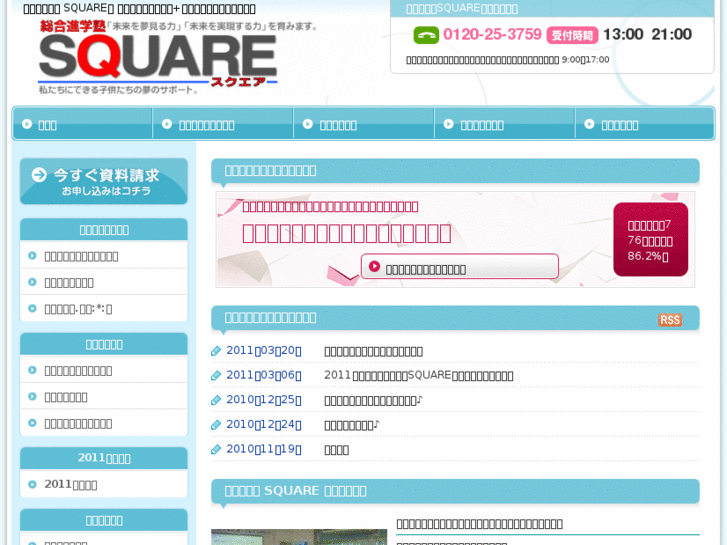Click the last tab of the blue navigation bar
Screen dimensions: 727x545
645,123
